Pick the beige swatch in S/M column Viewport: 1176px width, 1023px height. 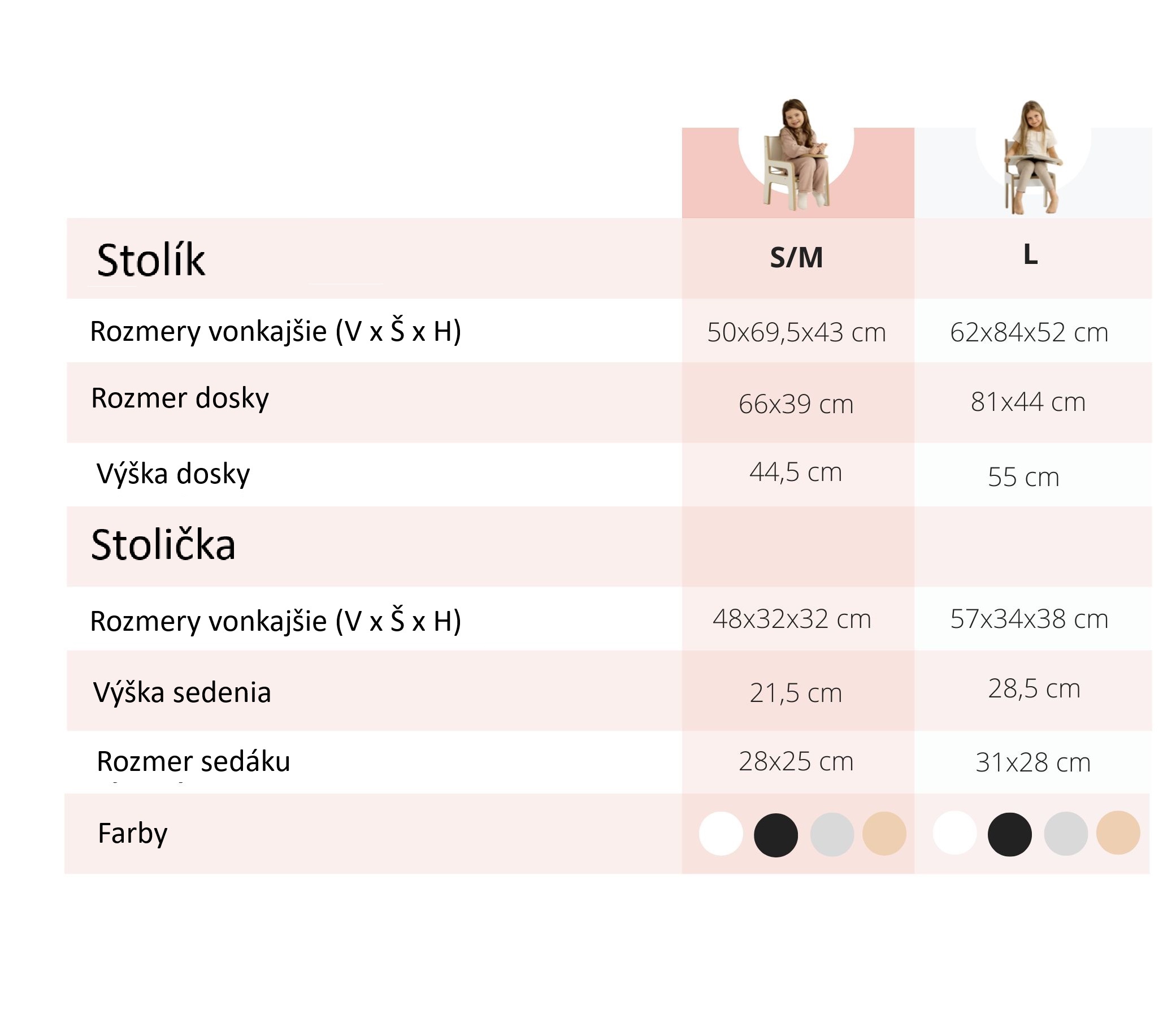pos(884,834)
